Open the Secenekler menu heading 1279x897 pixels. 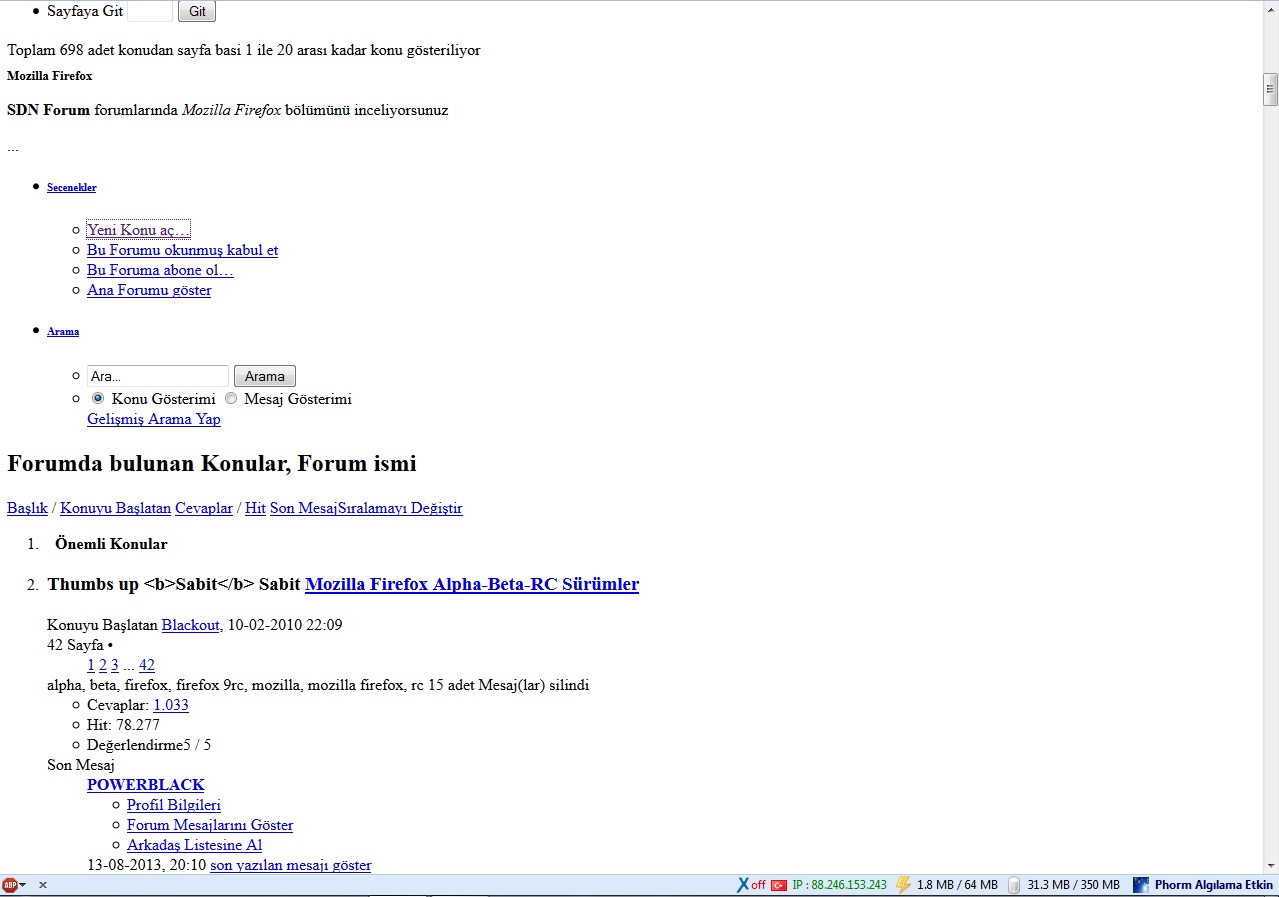pyautogui.click(x=72, y=187)
